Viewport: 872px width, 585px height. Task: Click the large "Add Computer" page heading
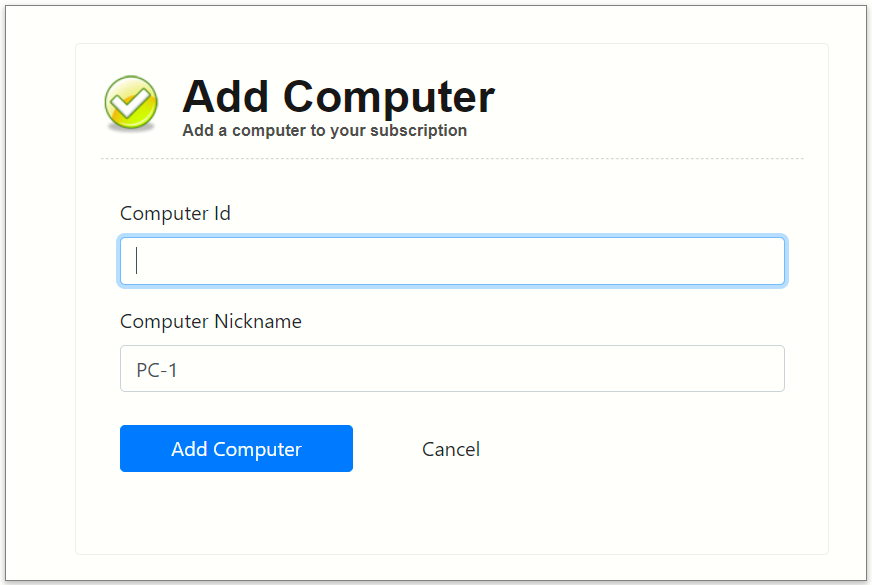click(338, 97)
